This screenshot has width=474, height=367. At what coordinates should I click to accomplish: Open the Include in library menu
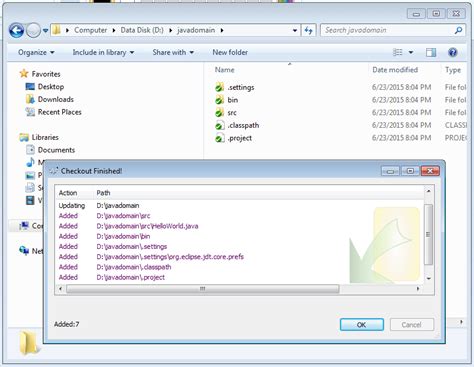coord(103,52)
